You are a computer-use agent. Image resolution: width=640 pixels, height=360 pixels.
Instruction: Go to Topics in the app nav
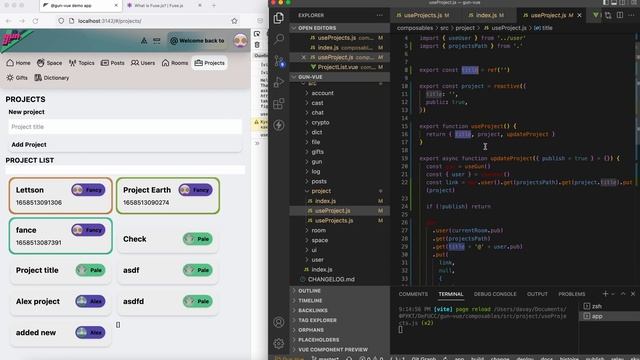pos(82,63)
